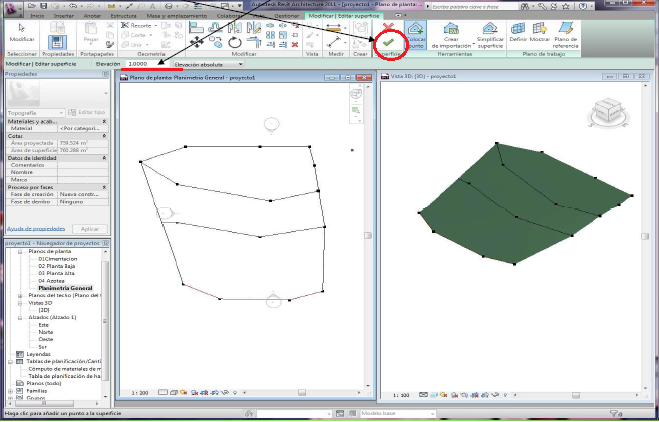Image resolution: width=659 pixels, height=422 pixels.
Task: Collapse the Datos de identidad properties section
Action: point(104,158)
